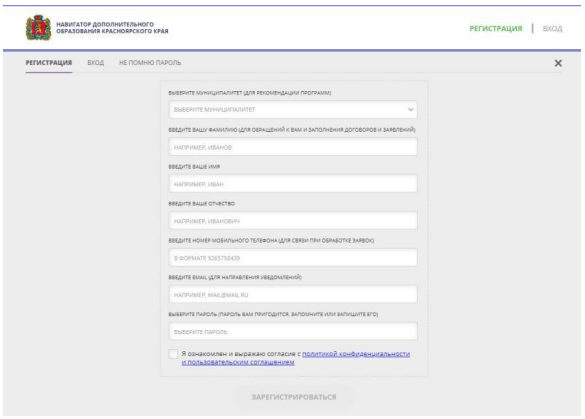Click the green 'Регистрация' header link
The width and height of the screenshot is (585, 419).
coord(495,28)
